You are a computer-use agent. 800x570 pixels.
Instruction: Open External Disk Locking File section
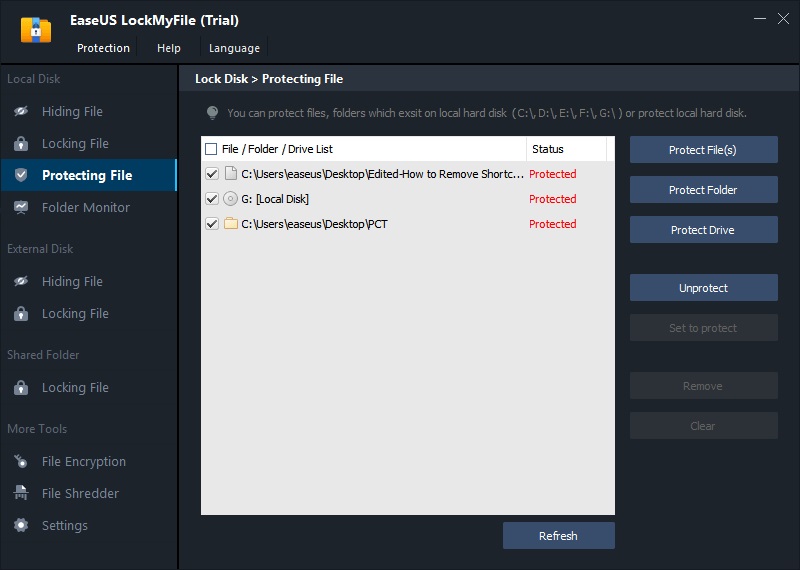pyautogui.click(x=88, y=313)
